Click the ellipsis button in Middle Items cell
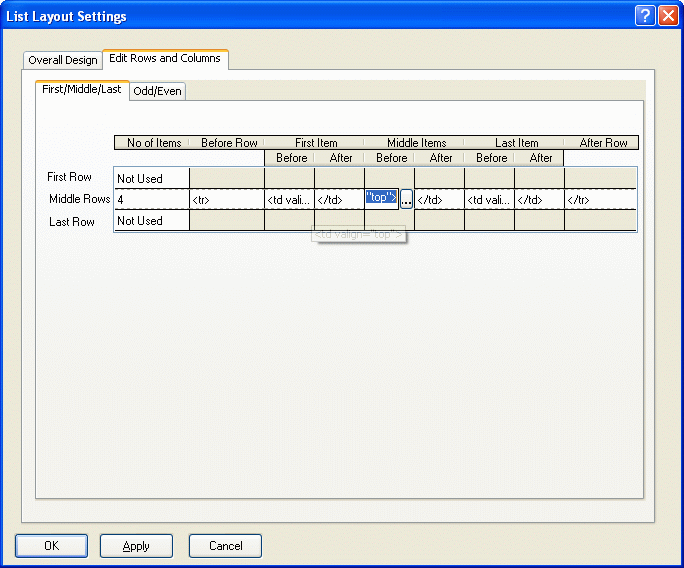Screen dimensions: 684x568 coord(406,200)
